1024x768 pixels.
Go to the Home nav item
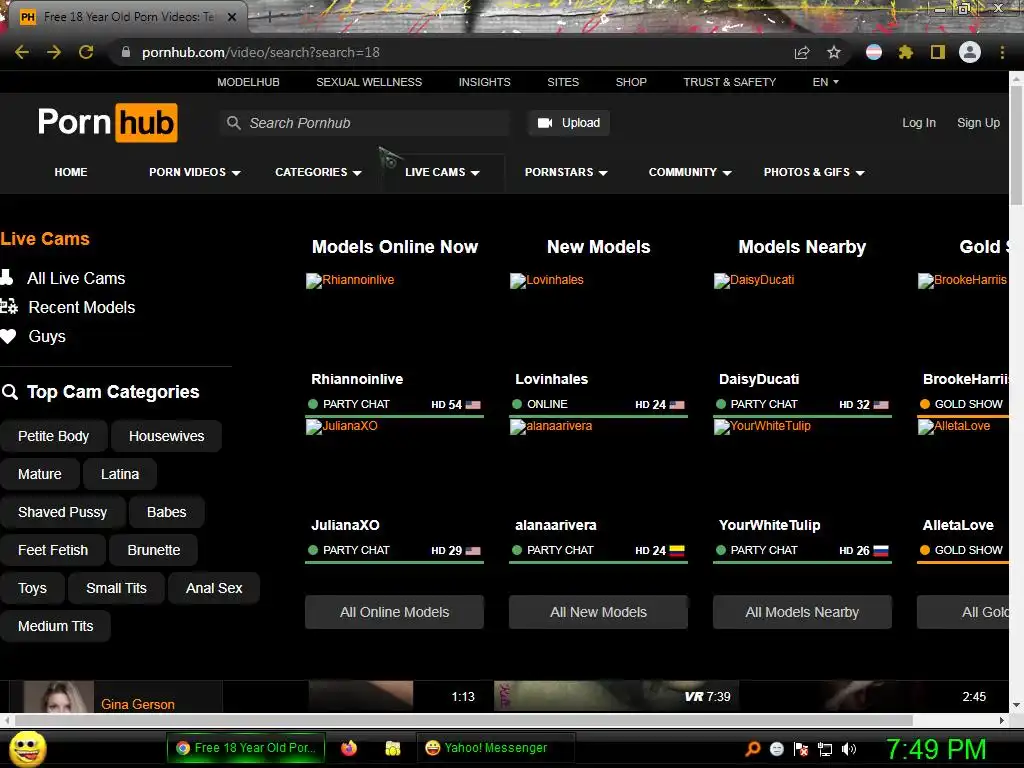click(x=71, y=172)
